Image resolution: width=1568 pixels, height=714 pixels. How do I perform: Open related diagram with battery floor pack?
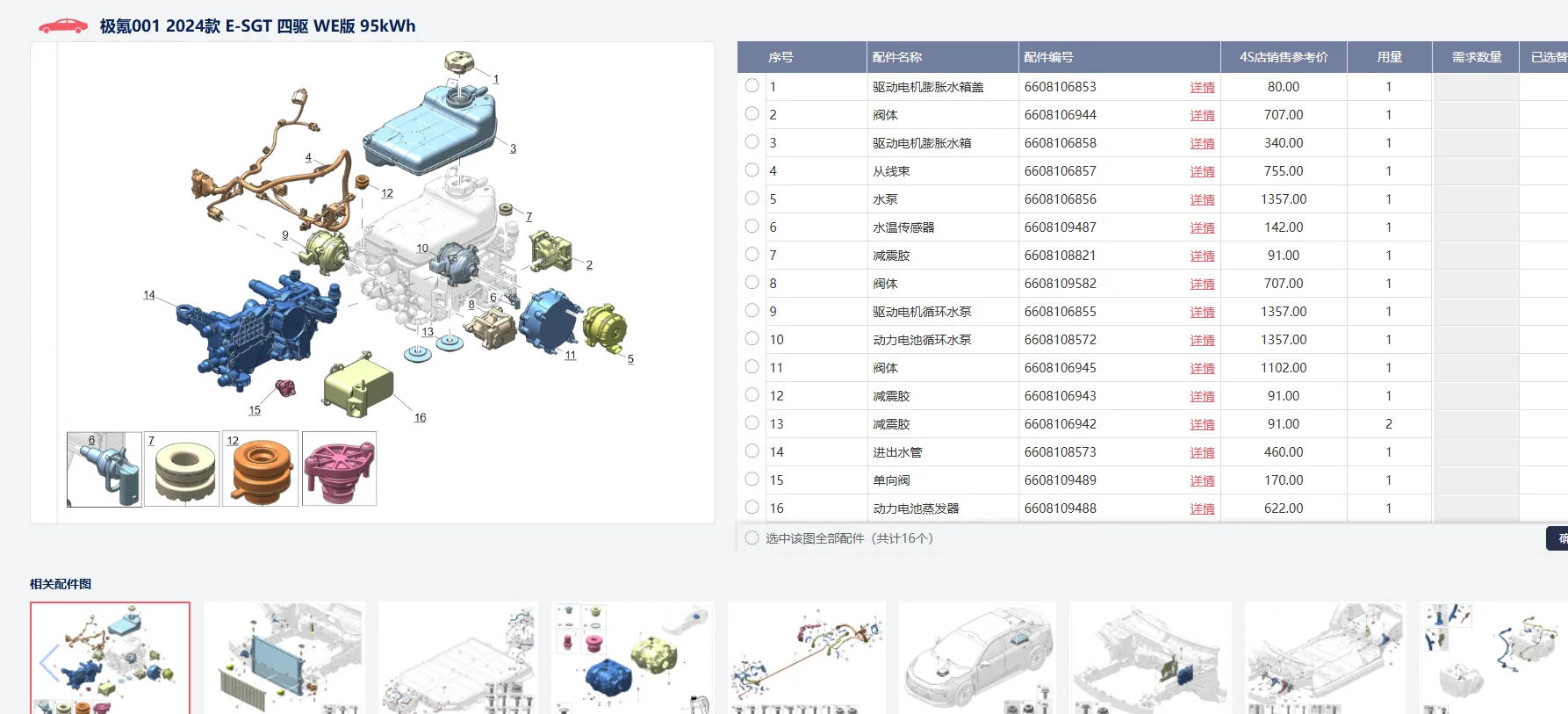point(457,658)
